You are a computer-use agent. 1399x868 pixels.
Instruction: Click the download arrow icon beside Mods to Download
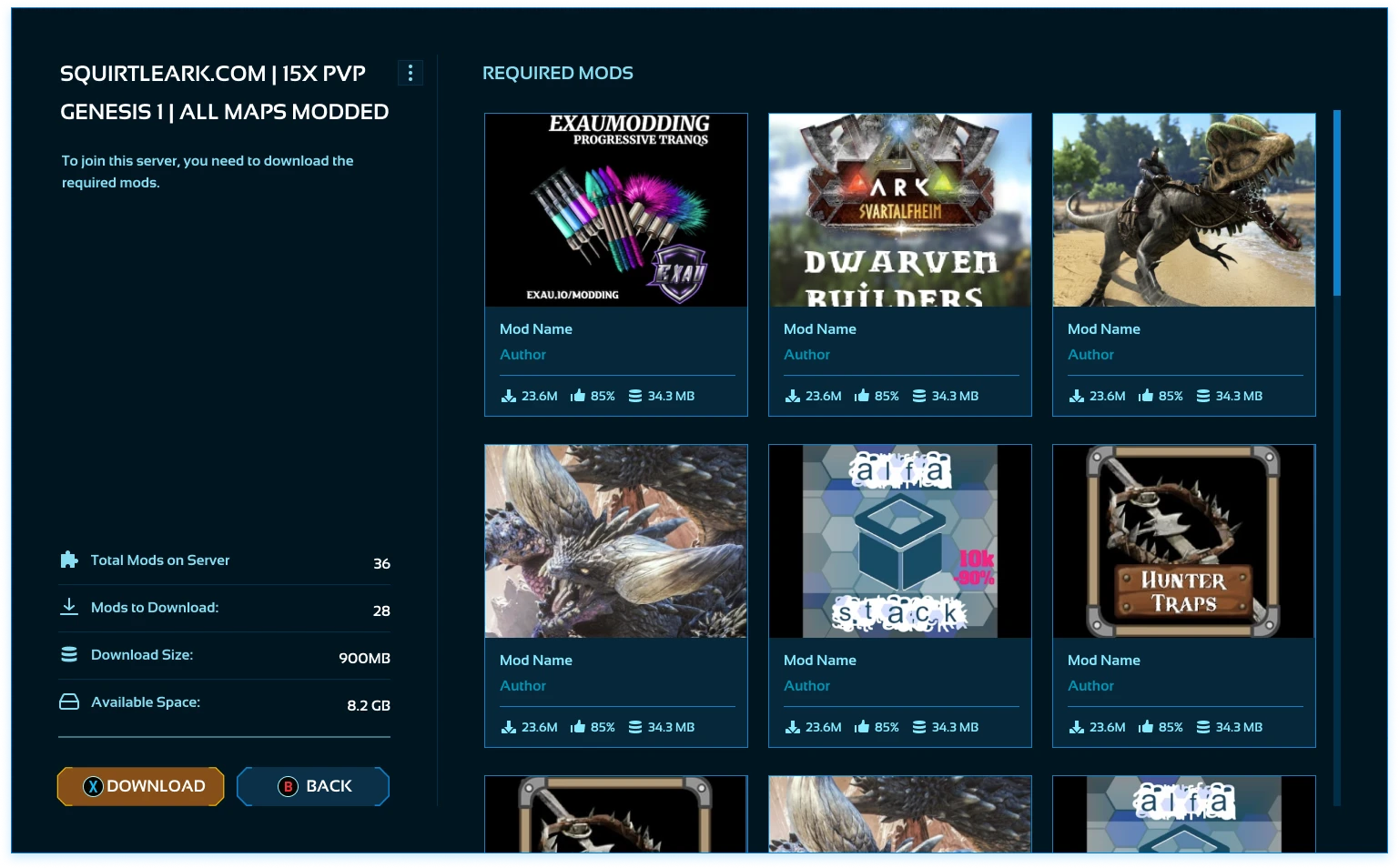(x=69, y=607)
